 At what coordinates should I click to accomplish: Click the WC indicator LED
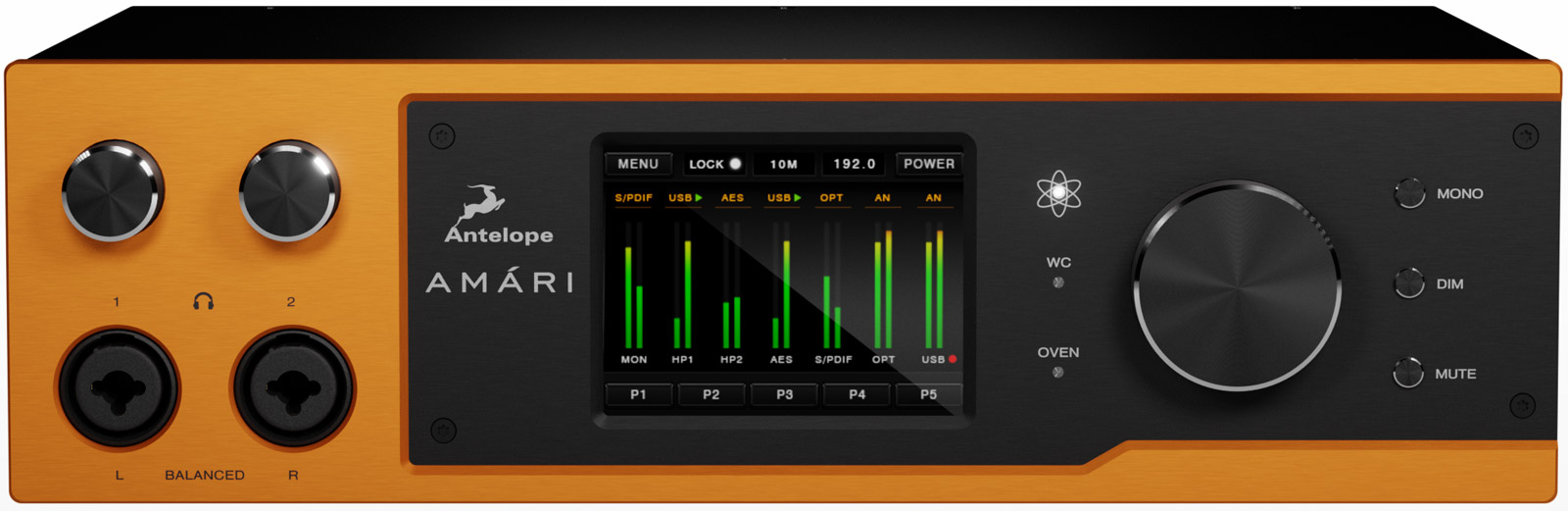click(x=1058, y=282)
